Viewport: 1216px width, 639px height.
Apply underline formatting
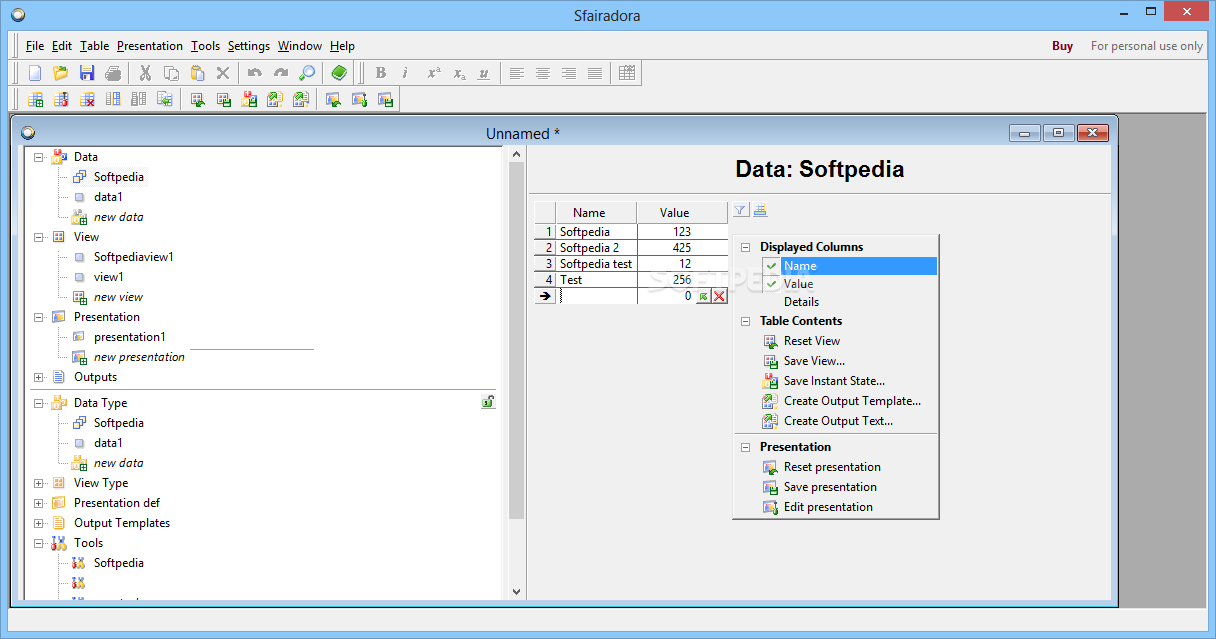coord(484,73)
